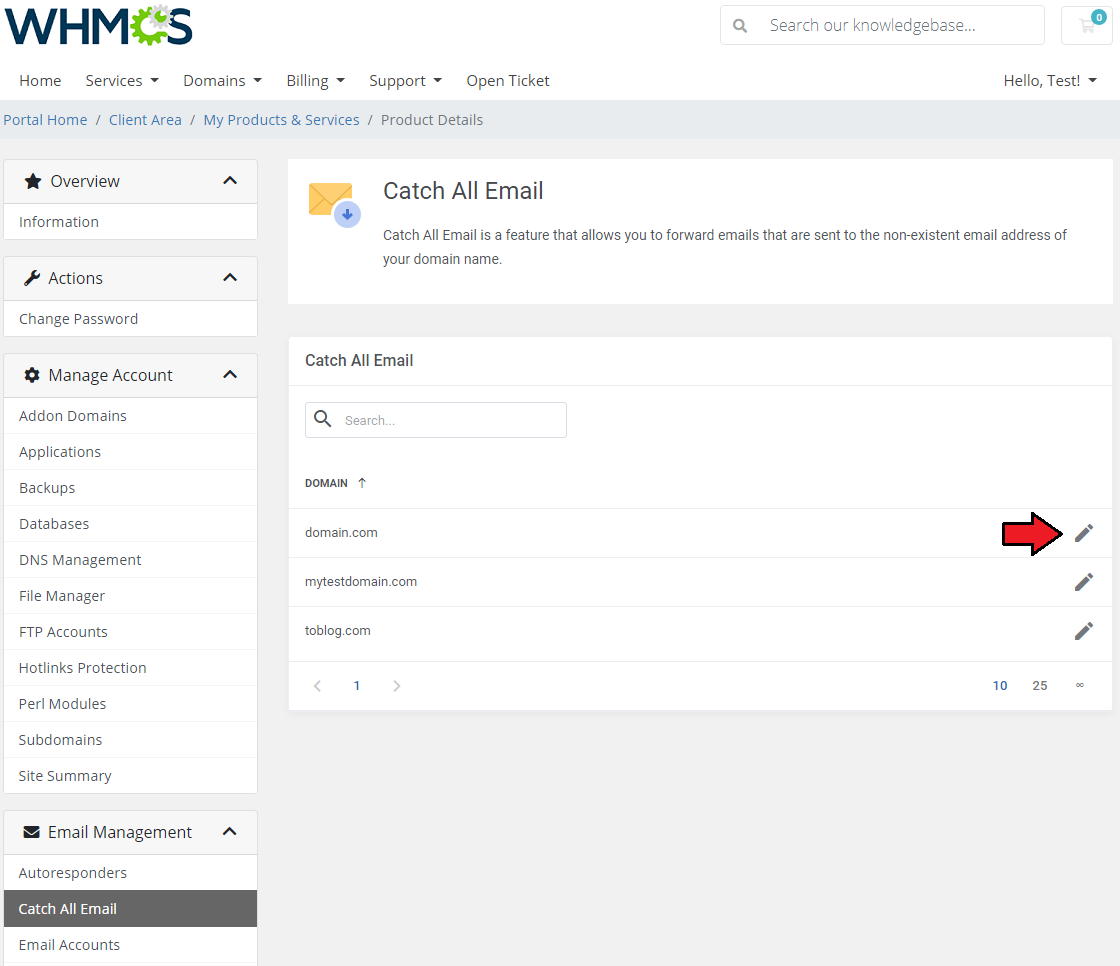Open Email Accounts in the sidebar
Image resolution: width=1120 pixels, height=966 pixels.
(x=131, y=945)
